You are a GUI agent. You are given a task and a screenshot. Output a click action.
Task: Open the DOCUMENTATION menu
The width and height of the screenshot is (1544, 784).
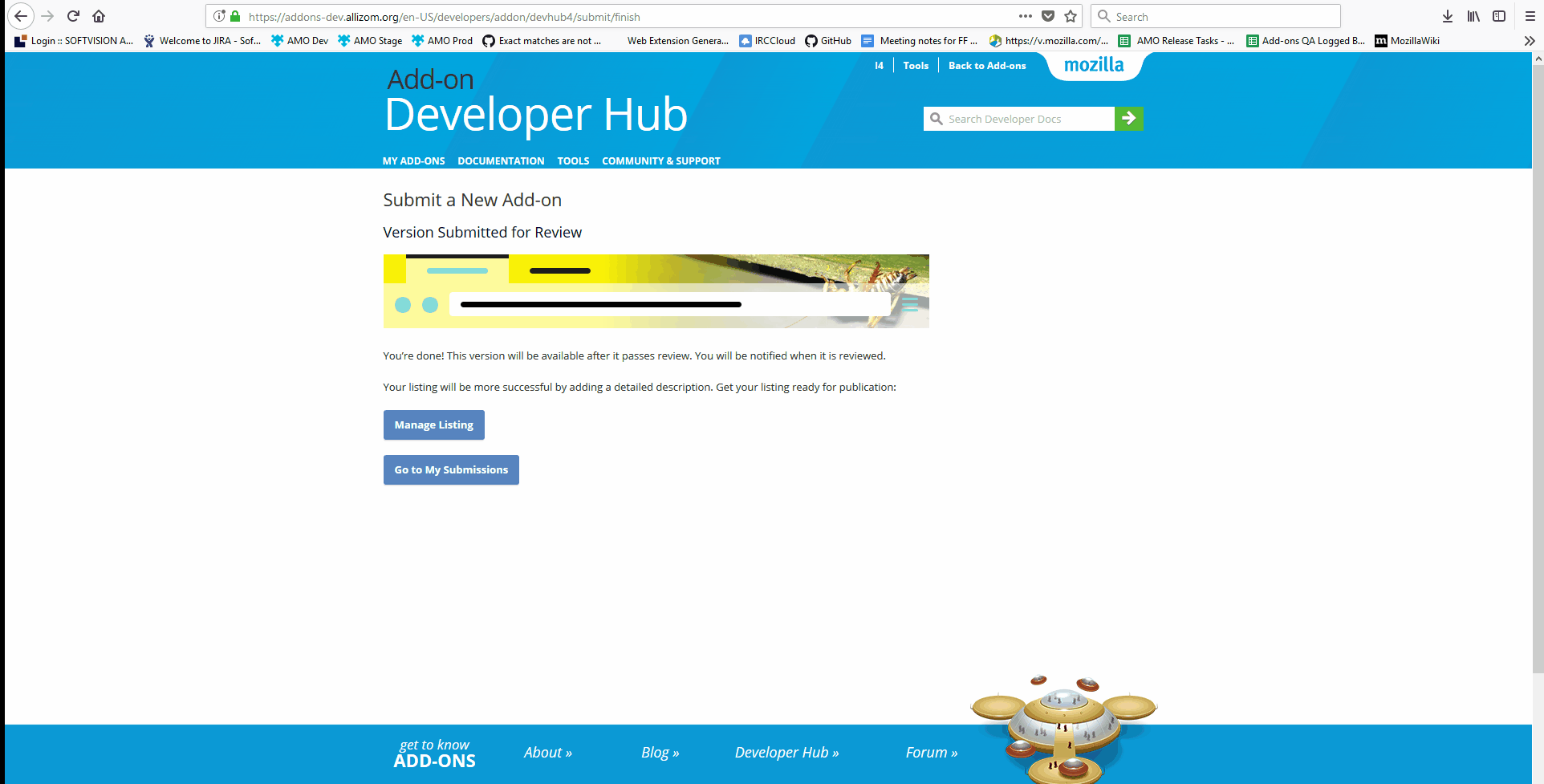501,160
